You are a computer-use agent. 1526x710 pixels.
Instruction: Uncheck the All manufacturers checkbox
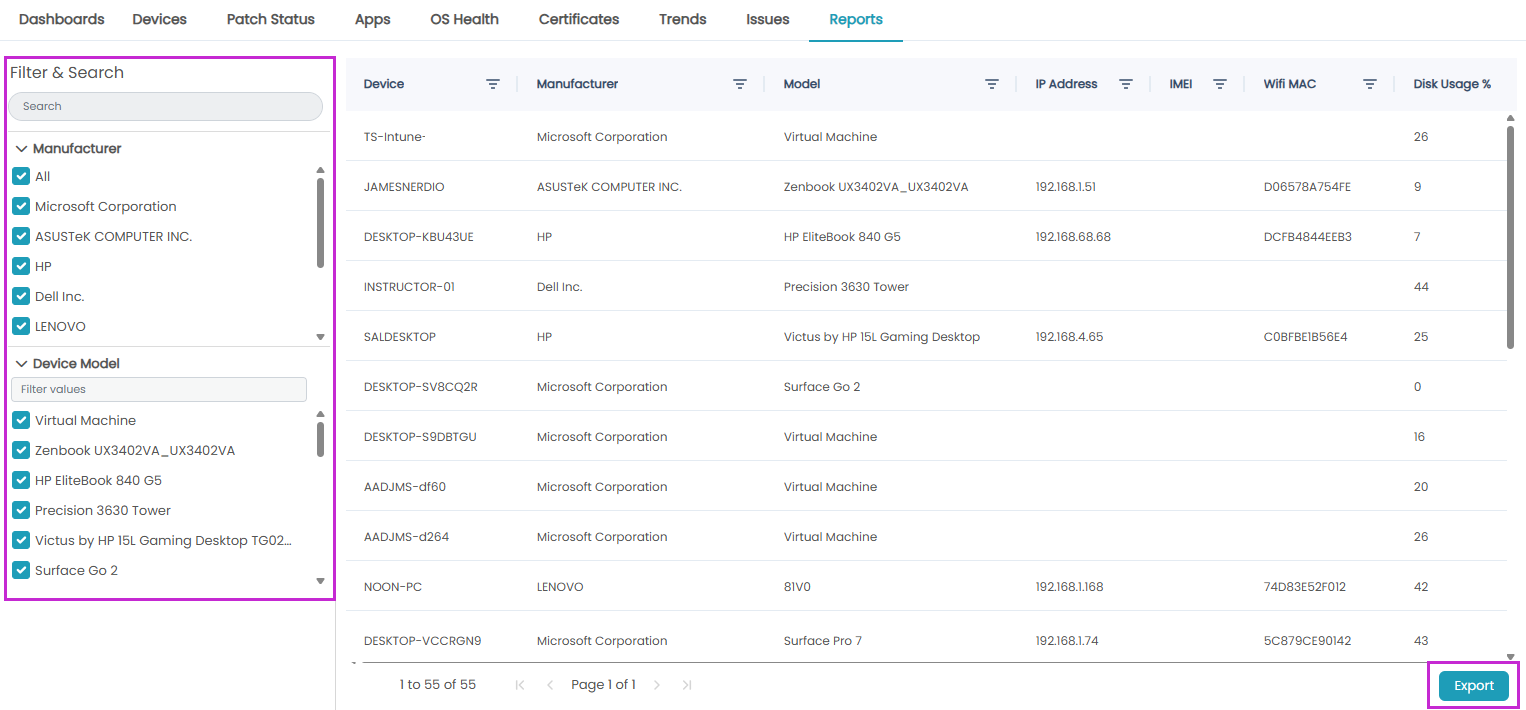pyautogui.click(x=21, y=176)
